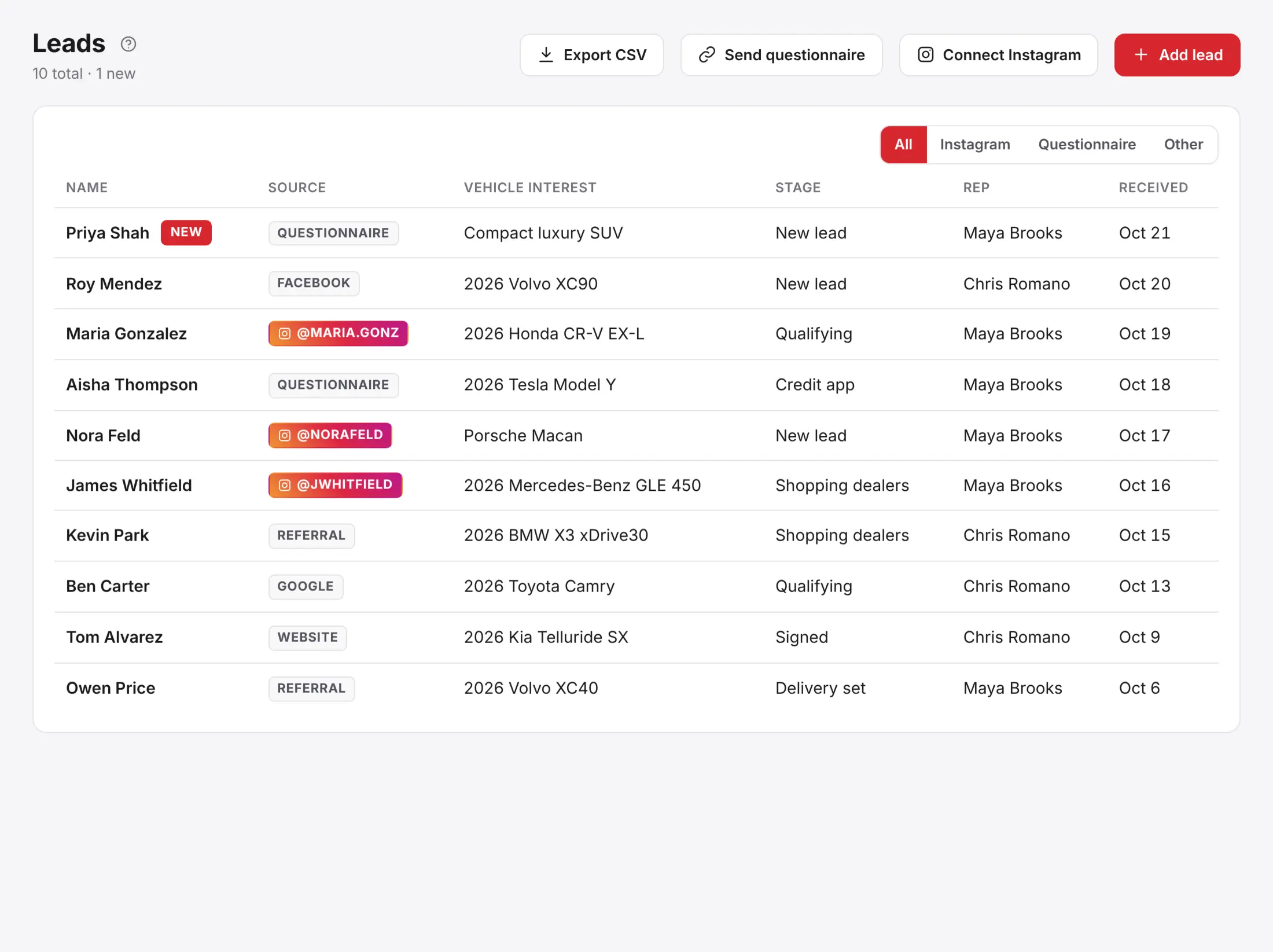This screenshot has height=952, width=1273.
Task: Click the WEBSITE source badge
Action: click(307, 637)
